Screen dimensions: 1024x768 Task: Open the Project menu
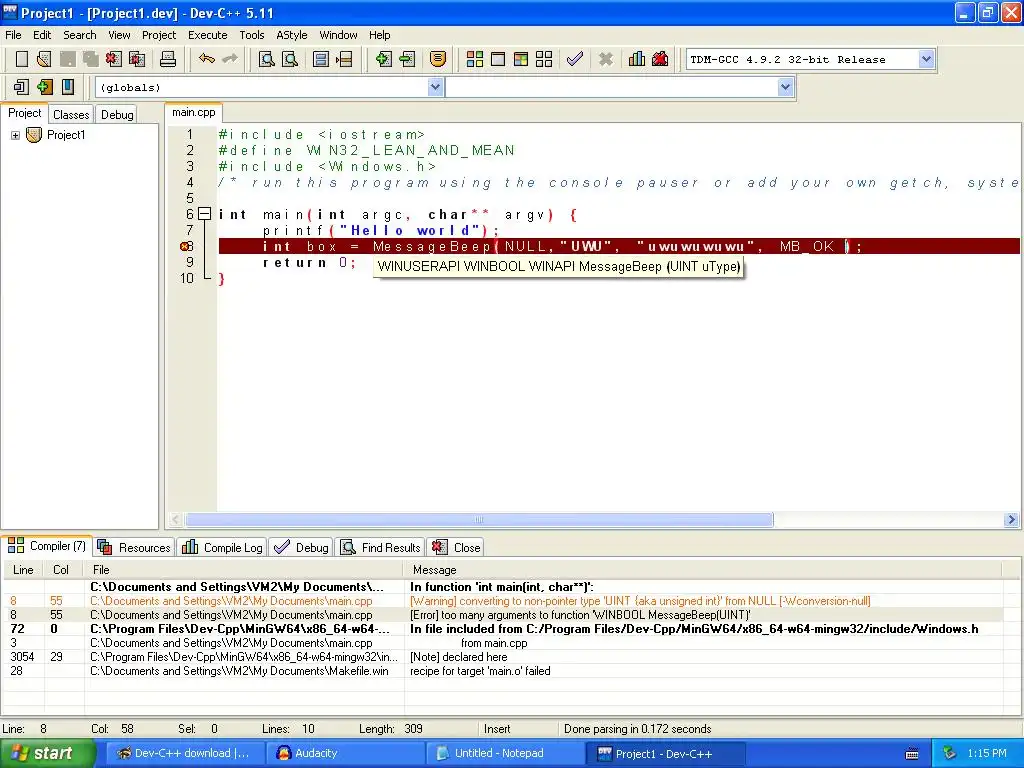coord(159,35)
